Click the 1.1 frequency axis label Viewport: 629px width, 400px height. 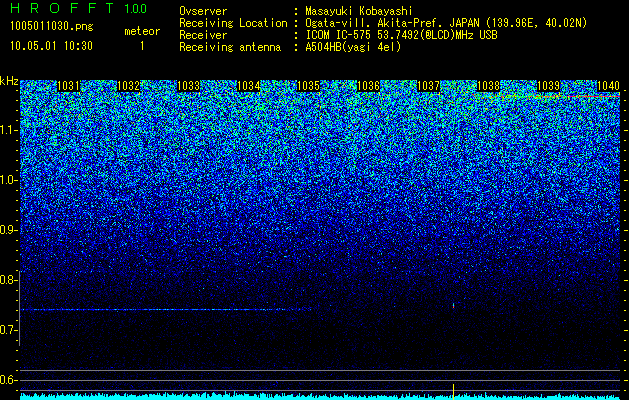point(9,130)
